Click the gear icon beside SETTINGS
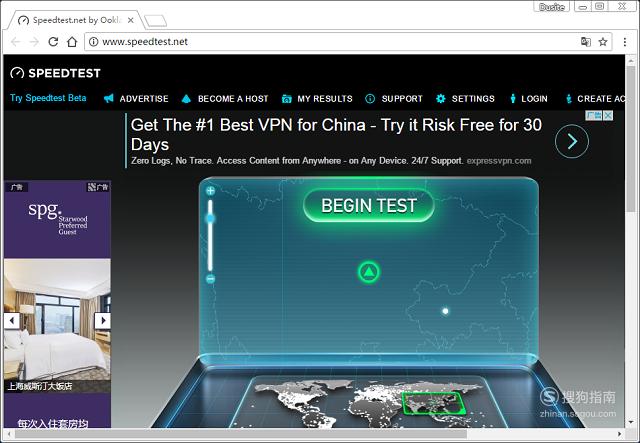The height and width of the screenshot is (443, 640). coord(440,98)
